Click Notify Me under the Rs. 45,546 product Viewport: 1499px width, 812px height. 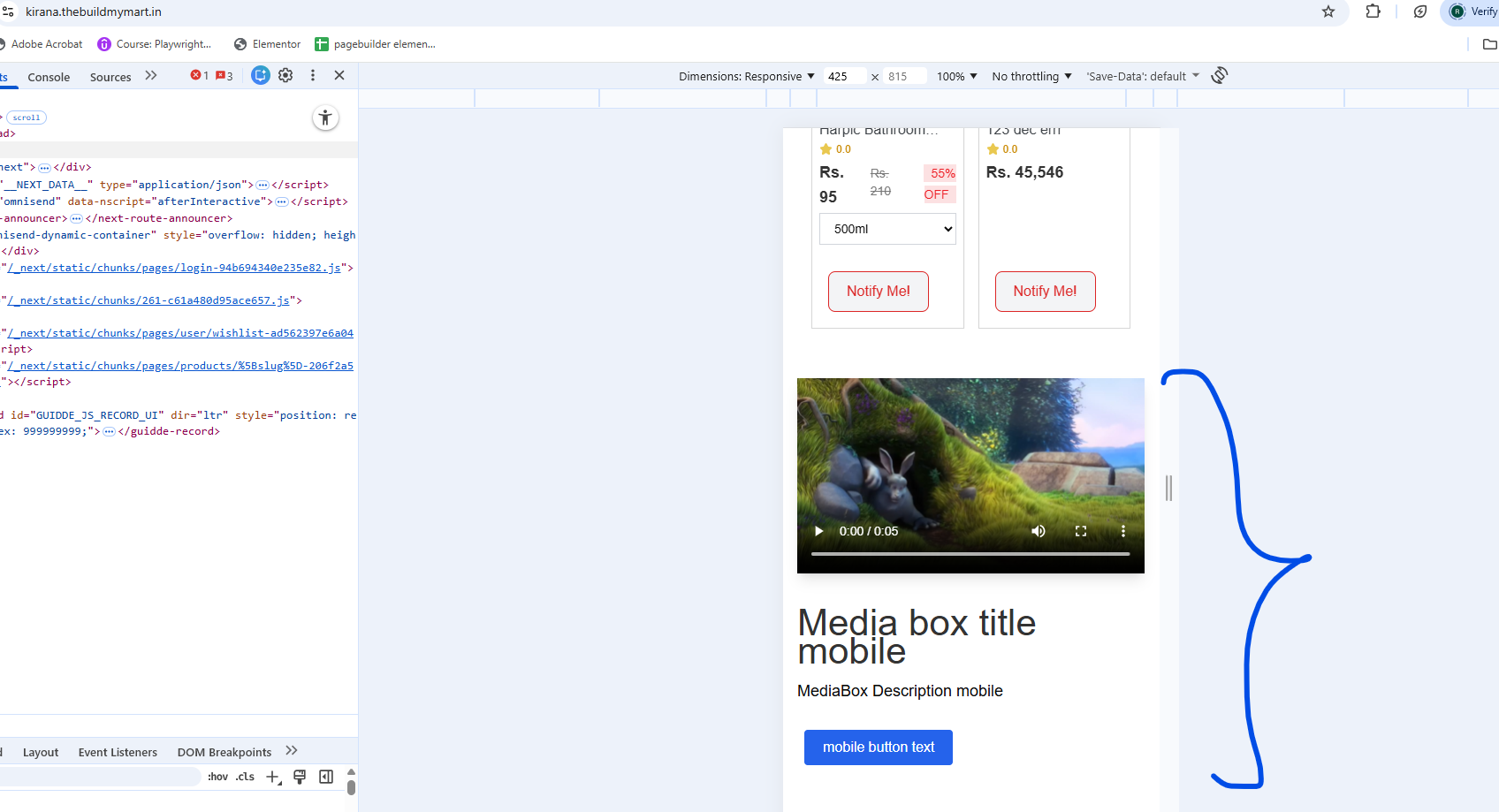1046,292
